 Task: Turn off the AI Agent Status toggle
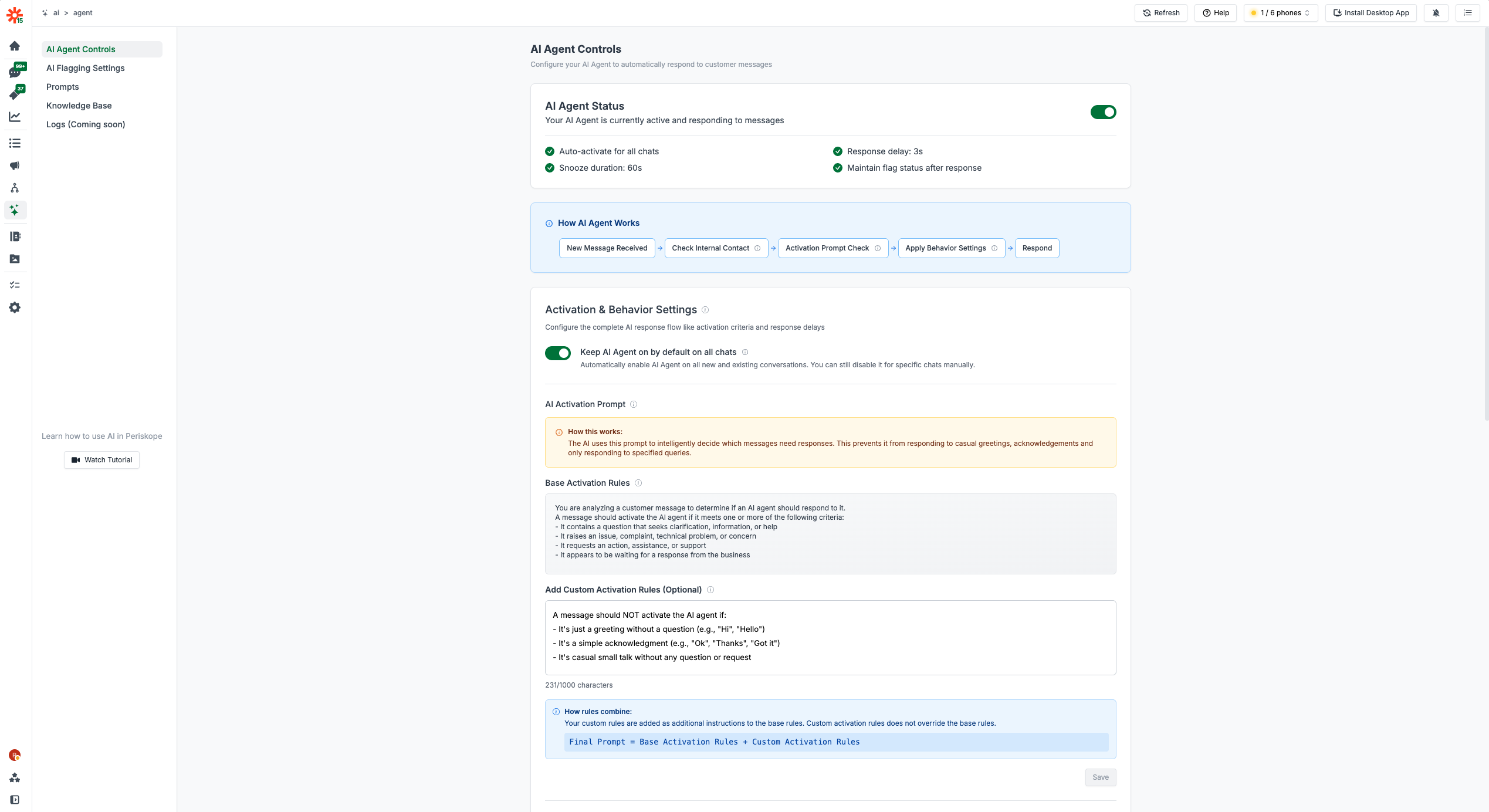[x=1103, y=112]
